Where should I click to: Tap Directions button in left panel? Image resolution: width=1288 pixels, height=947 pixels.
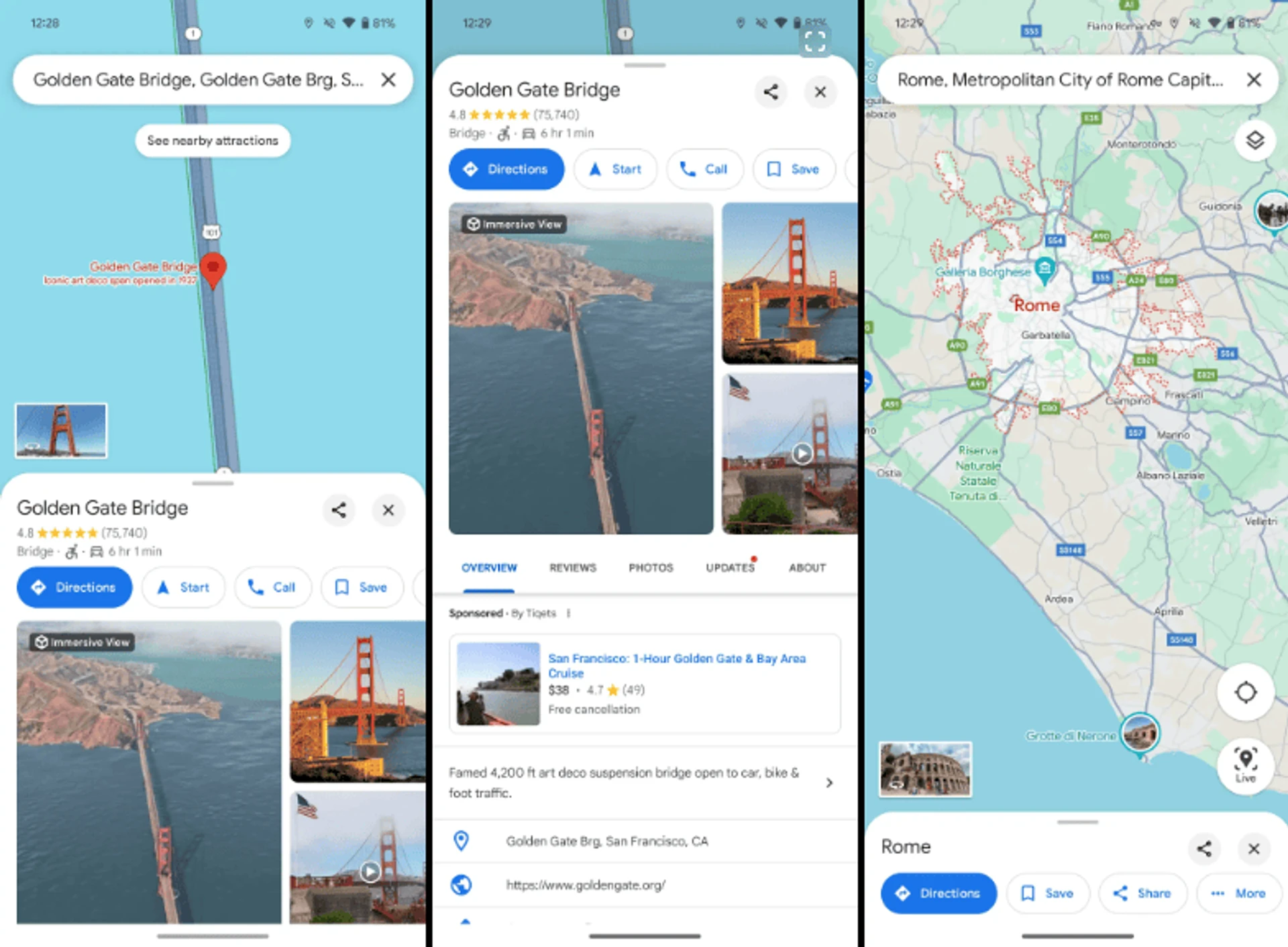pos(74,587)
